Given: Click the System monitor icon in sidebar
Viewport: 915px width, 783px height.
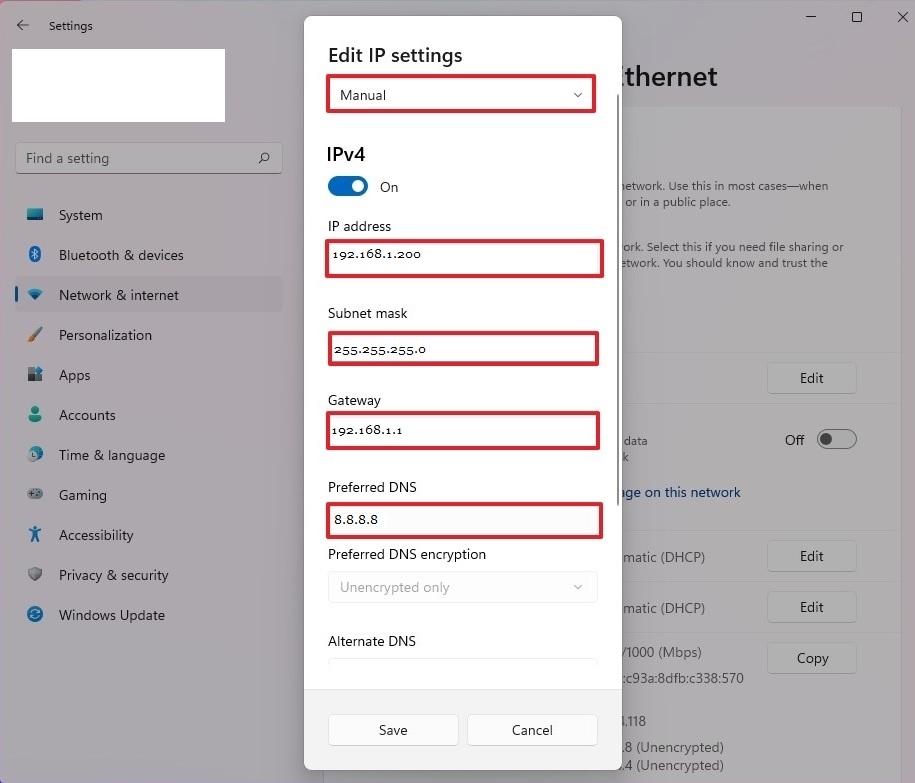Looking at the screenshot, I should click(36, 215).
